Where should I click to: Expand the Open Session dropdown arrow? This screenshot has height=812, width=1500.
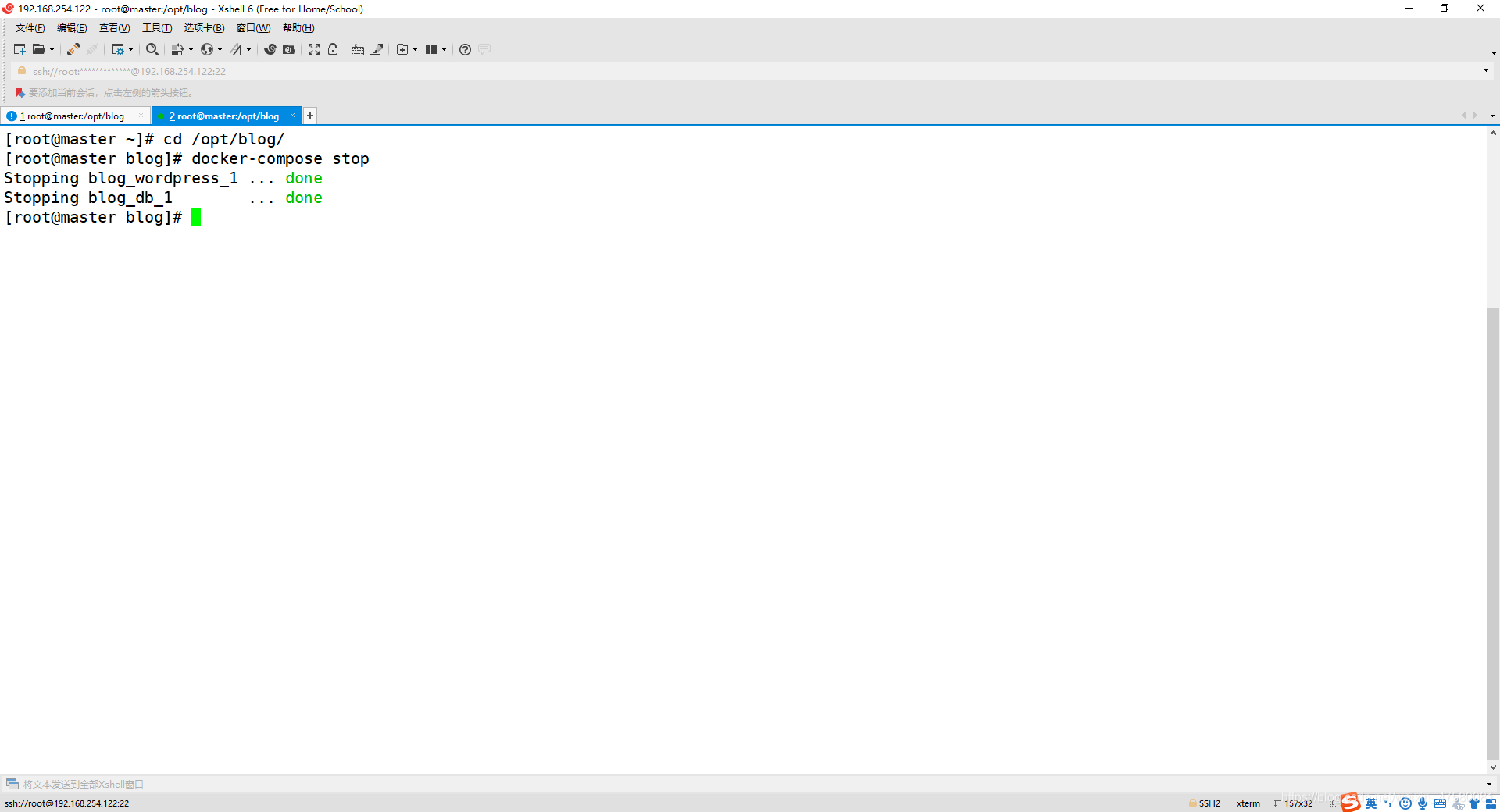[52, 50]
